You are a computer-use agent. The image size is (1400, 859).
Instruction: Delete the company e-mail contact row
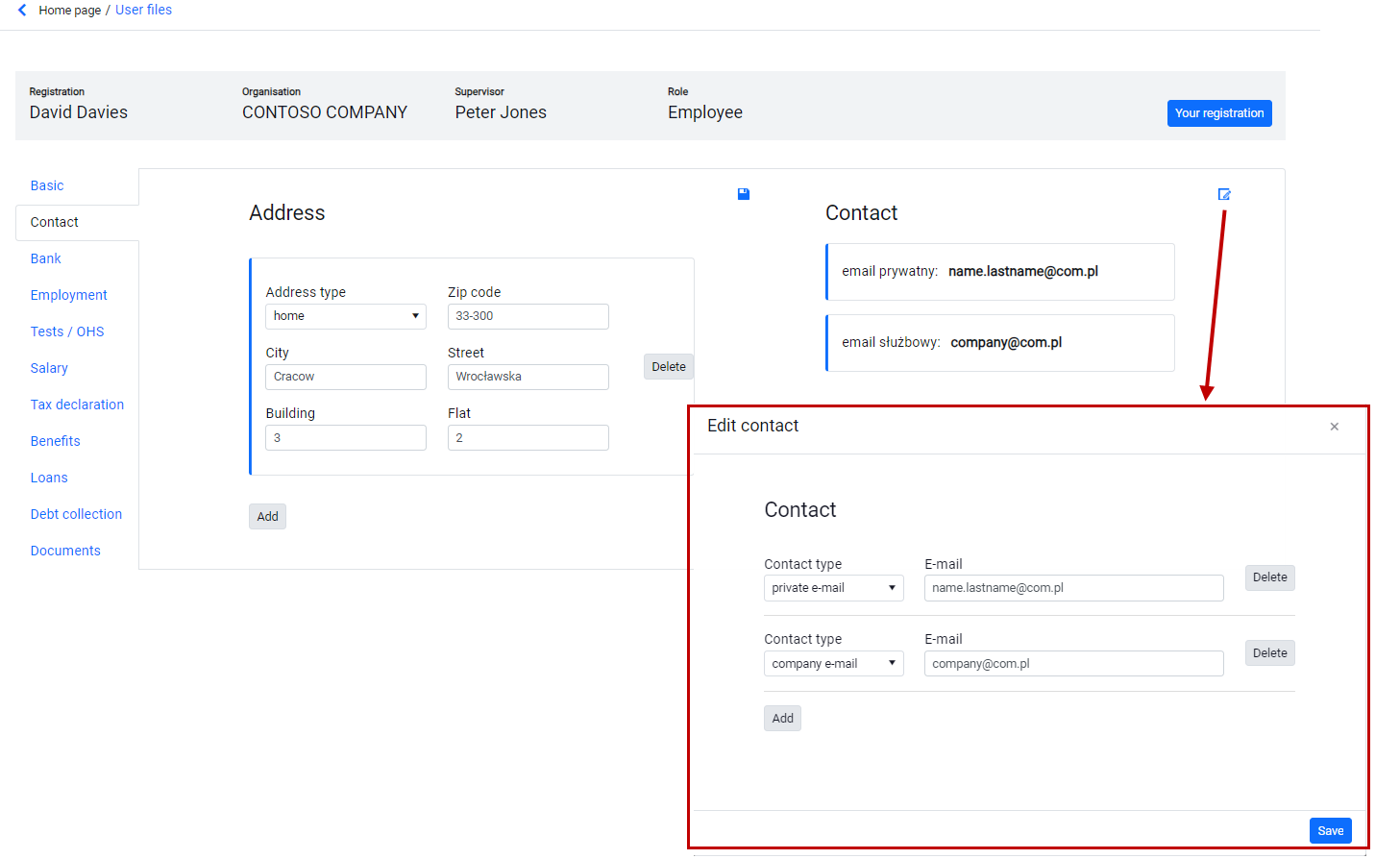coord(1269,653)
